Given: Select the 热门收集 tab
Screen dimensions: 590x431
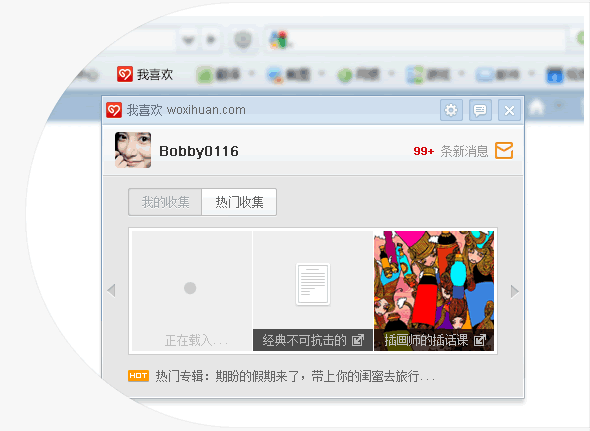Looking at the screenshot, I should point(239,202).
